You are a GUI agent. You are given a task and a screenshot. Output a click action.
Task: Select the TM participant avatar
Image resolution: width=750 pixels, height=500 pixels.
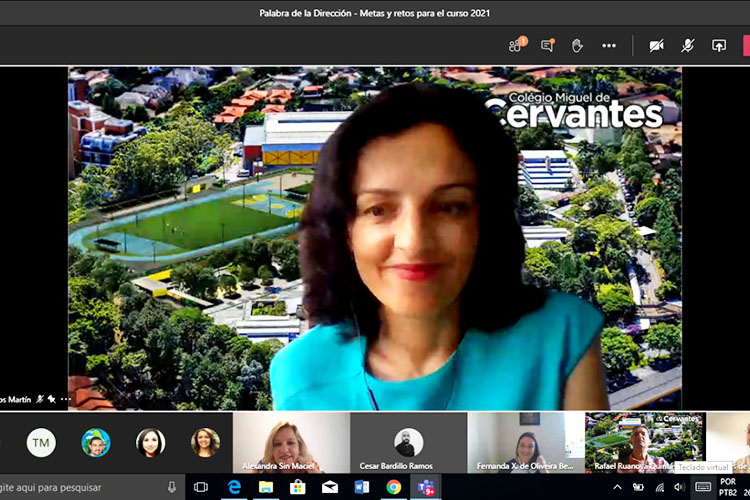pyautogui.click(x=41, y=443)
